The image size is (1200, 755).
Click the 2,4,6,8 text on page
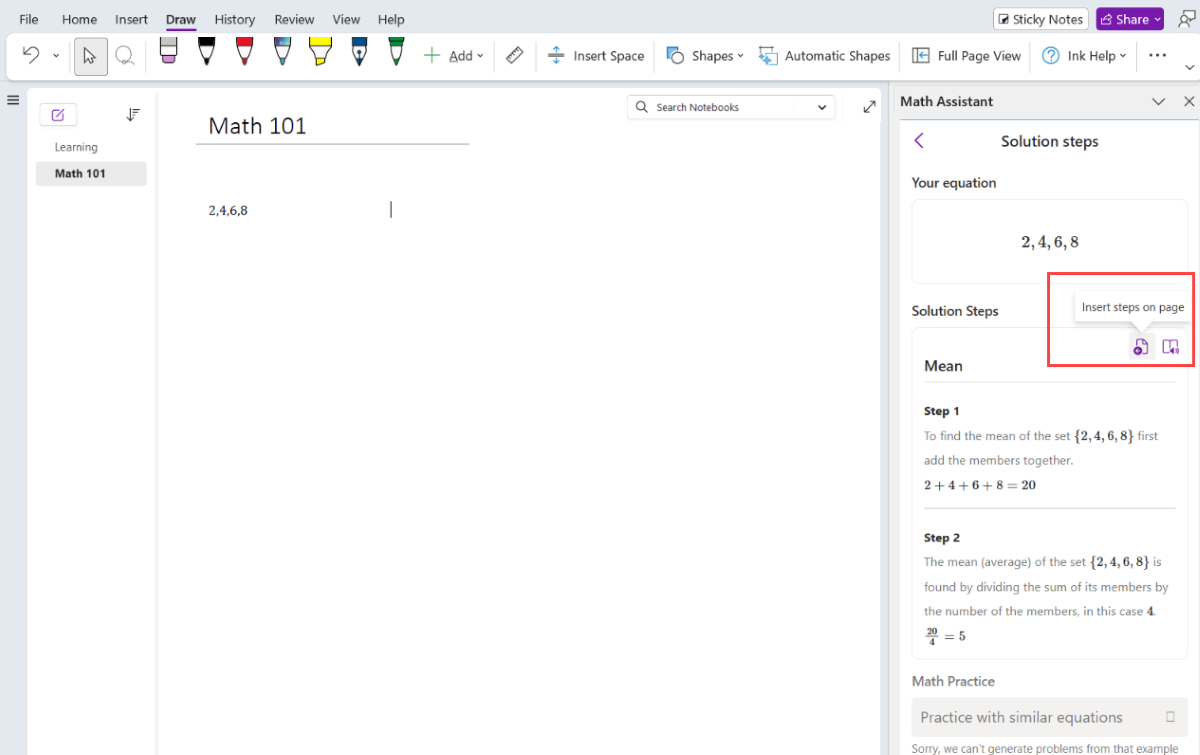[x=228, y=210]
